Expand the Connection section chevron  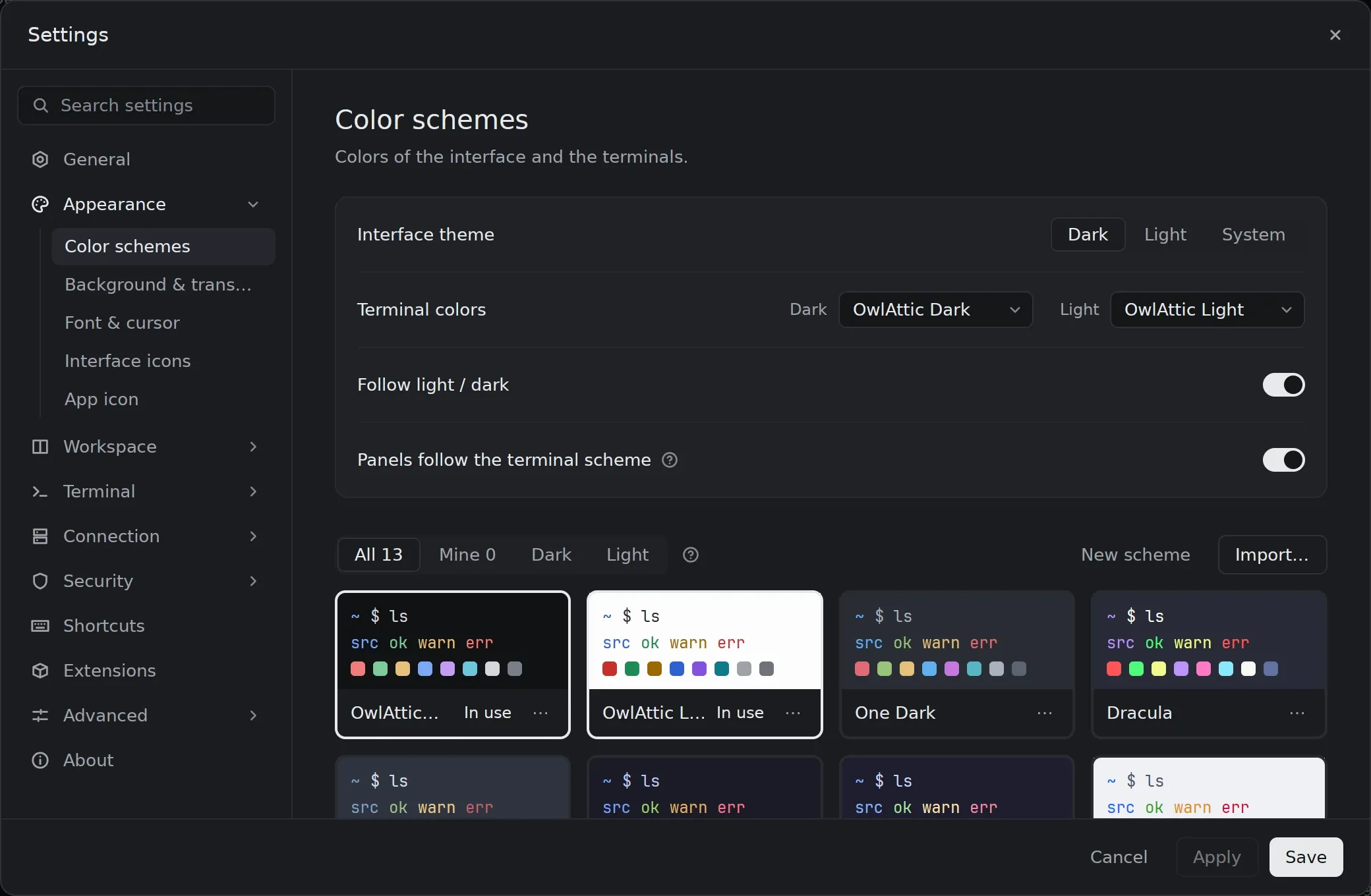(253, 536)
